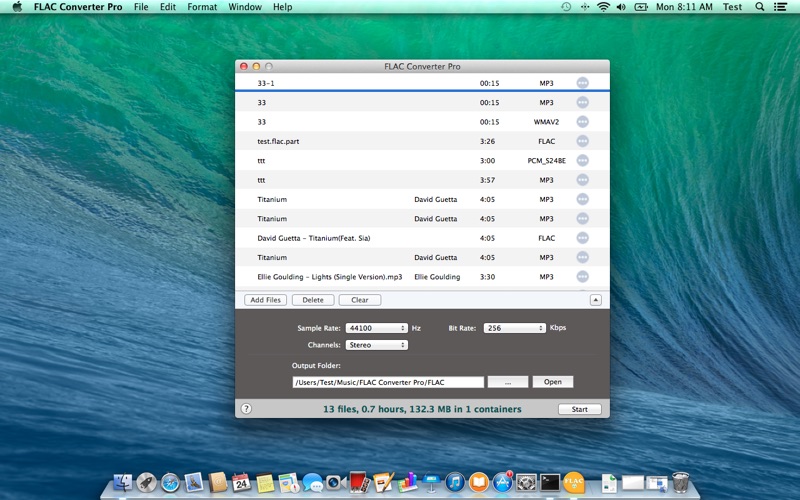
Task: Open the Bit Rate 256 dropdown
Action: [x=514, y=328]
